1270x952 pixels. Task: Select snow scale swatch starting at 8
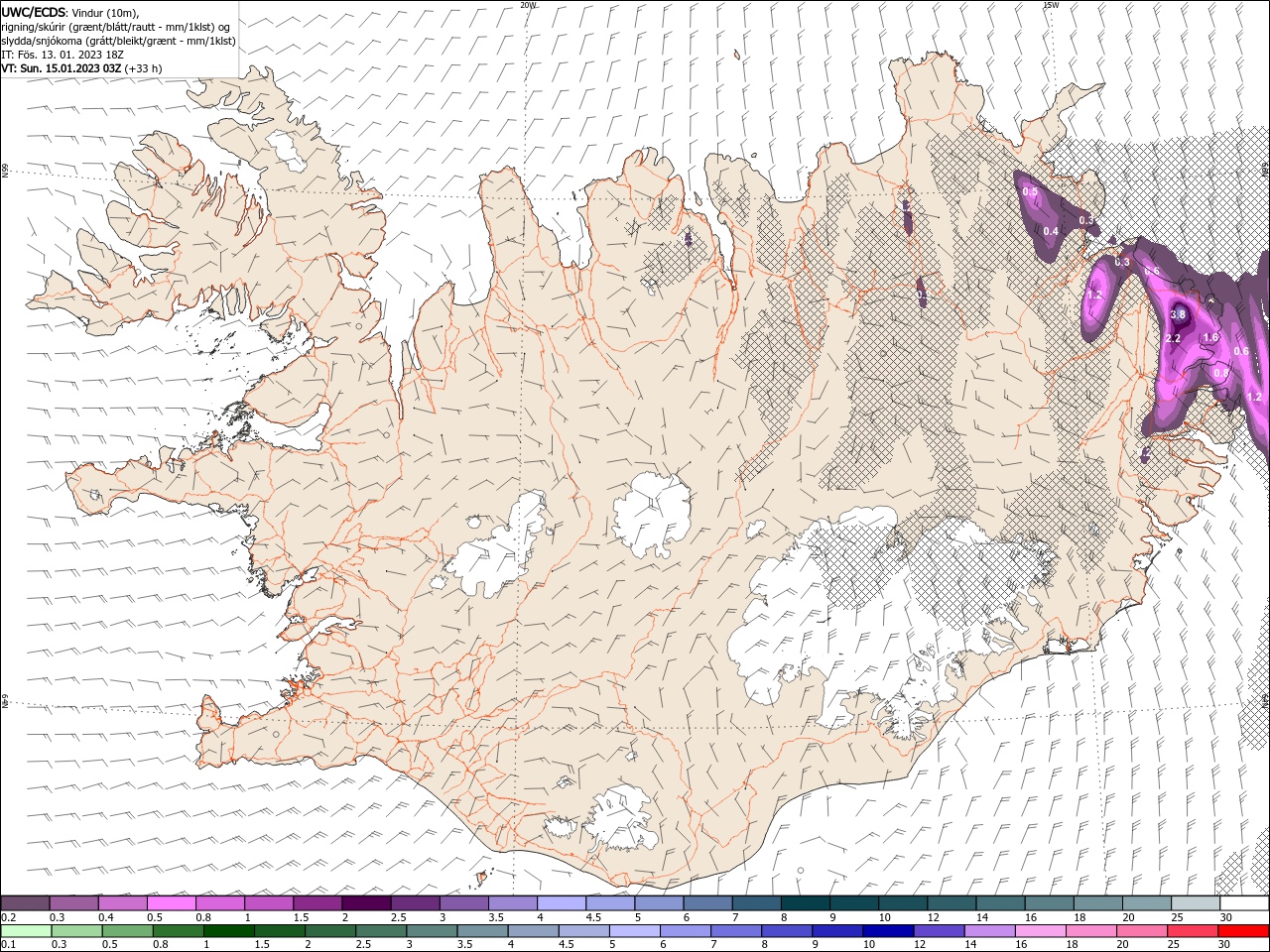tap(806, 903)
